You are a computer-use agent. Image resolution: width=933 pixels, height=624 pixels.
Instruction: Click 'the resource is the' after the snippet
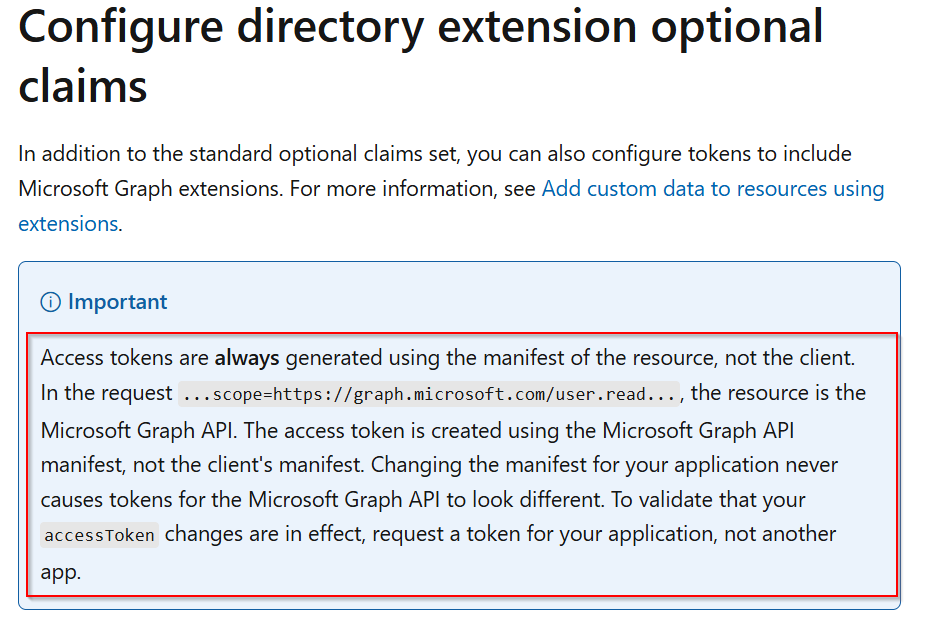(x=780, y=393)
